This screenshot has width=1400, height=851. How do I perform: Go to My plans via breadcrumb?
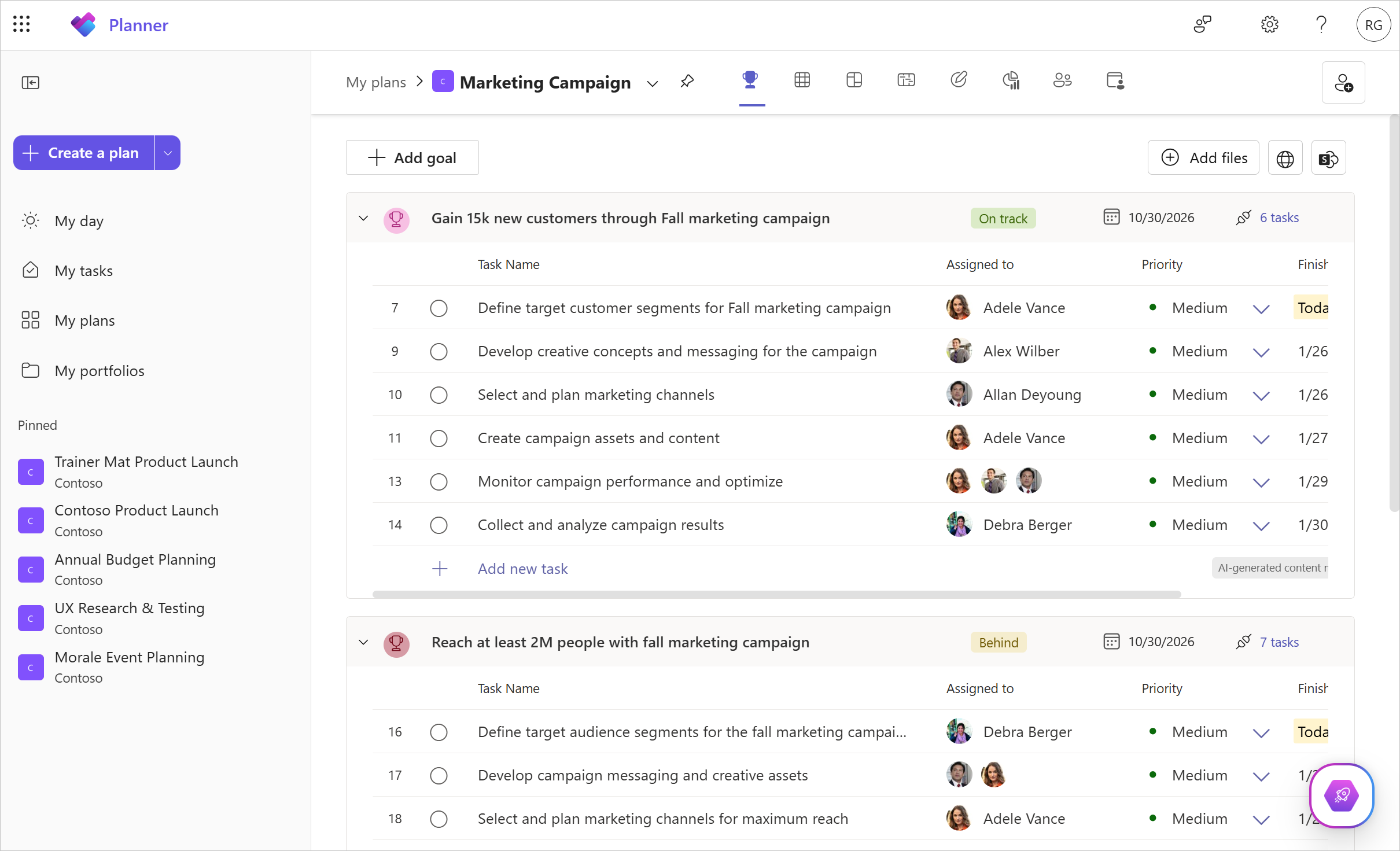click(377, 82)
